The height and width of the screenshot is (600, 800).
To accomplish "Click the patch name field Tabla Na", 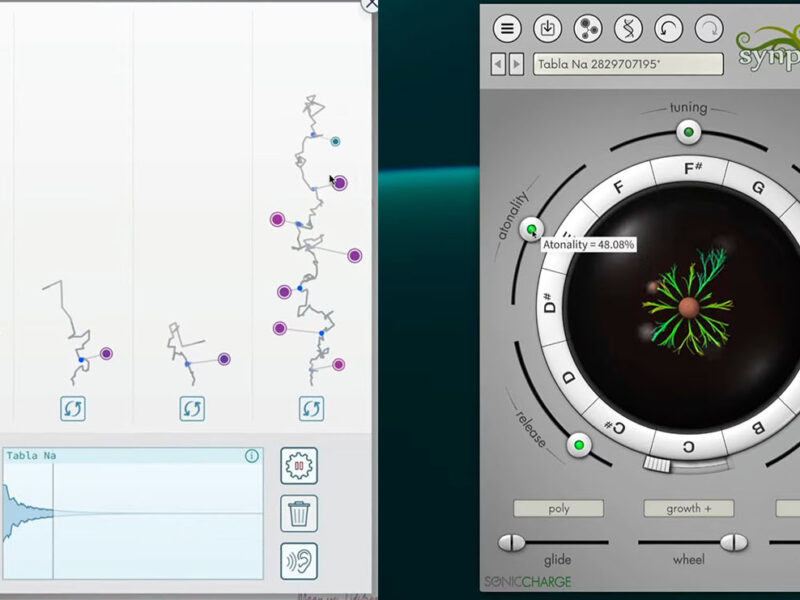I will click(x=627, y=65).
